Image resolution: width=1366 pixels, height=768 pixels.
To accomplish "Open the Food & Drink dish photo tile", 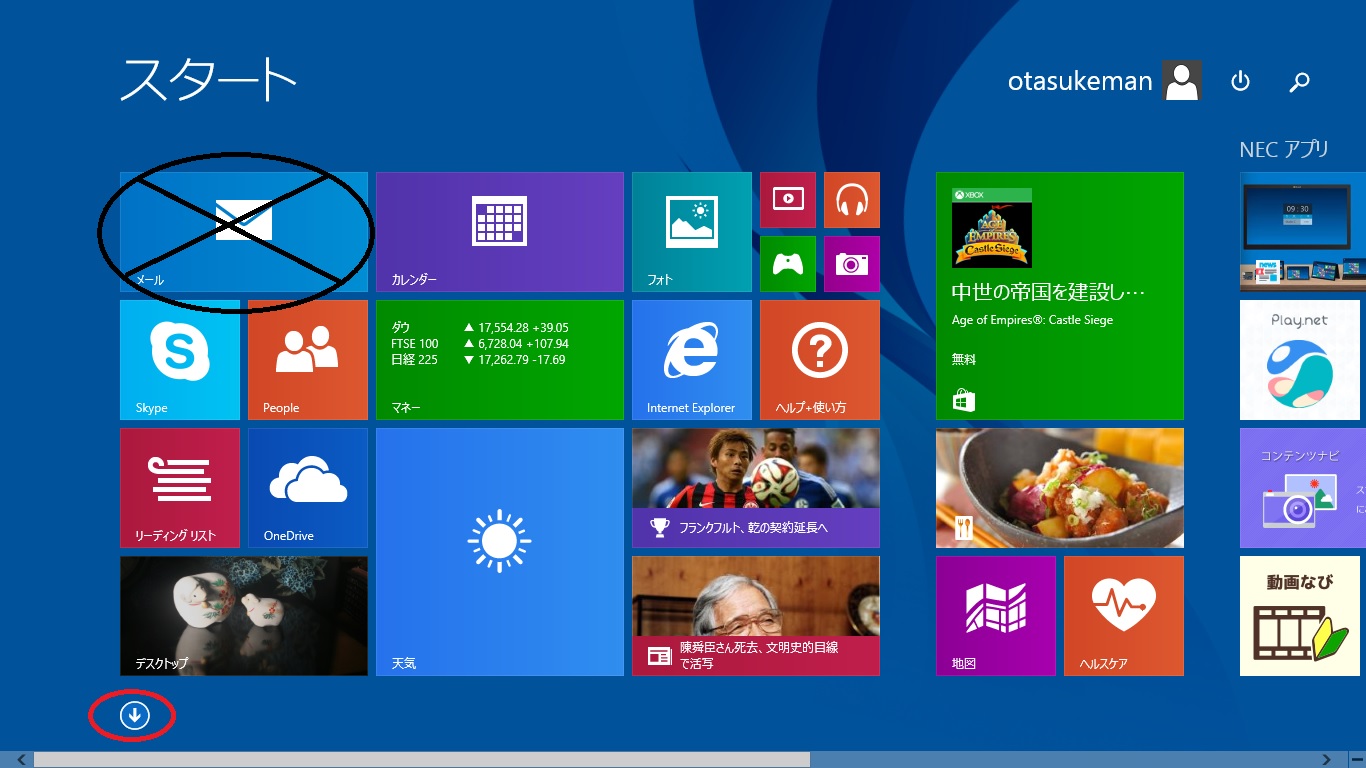I will click(x=1060, y=488).
